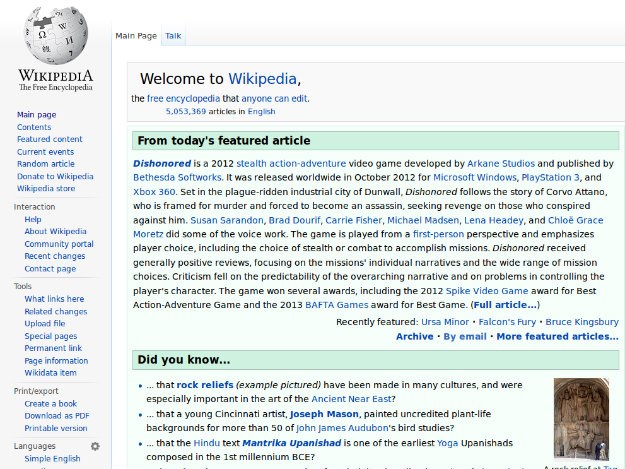Switch to the Talk tab
The height and width of the screenshot is (469, 625).
pyautogui.click(x=173, y=36)
